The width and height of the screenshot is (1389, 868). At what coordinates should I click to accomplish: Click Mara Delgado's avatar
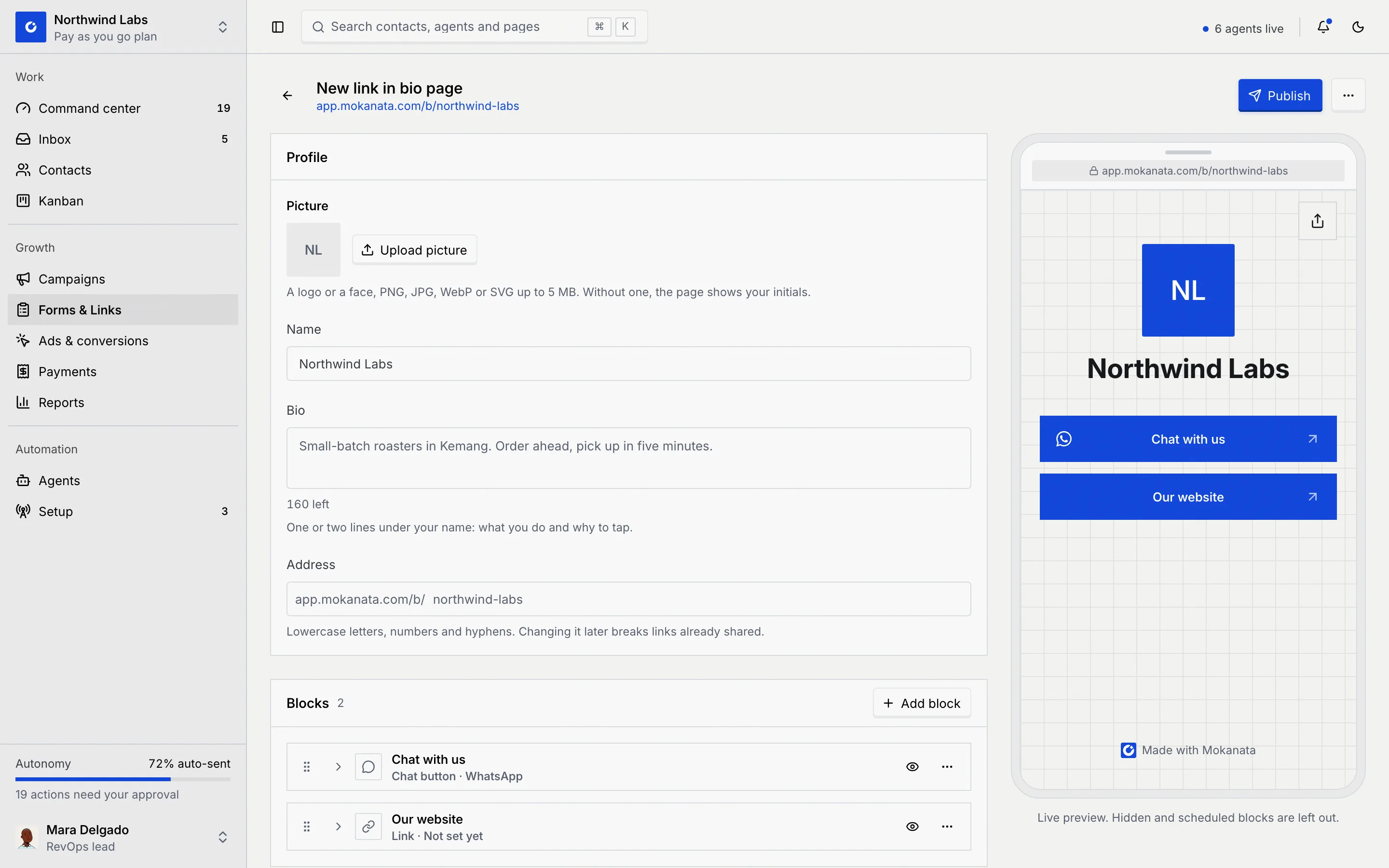click(x=27, y=838)
